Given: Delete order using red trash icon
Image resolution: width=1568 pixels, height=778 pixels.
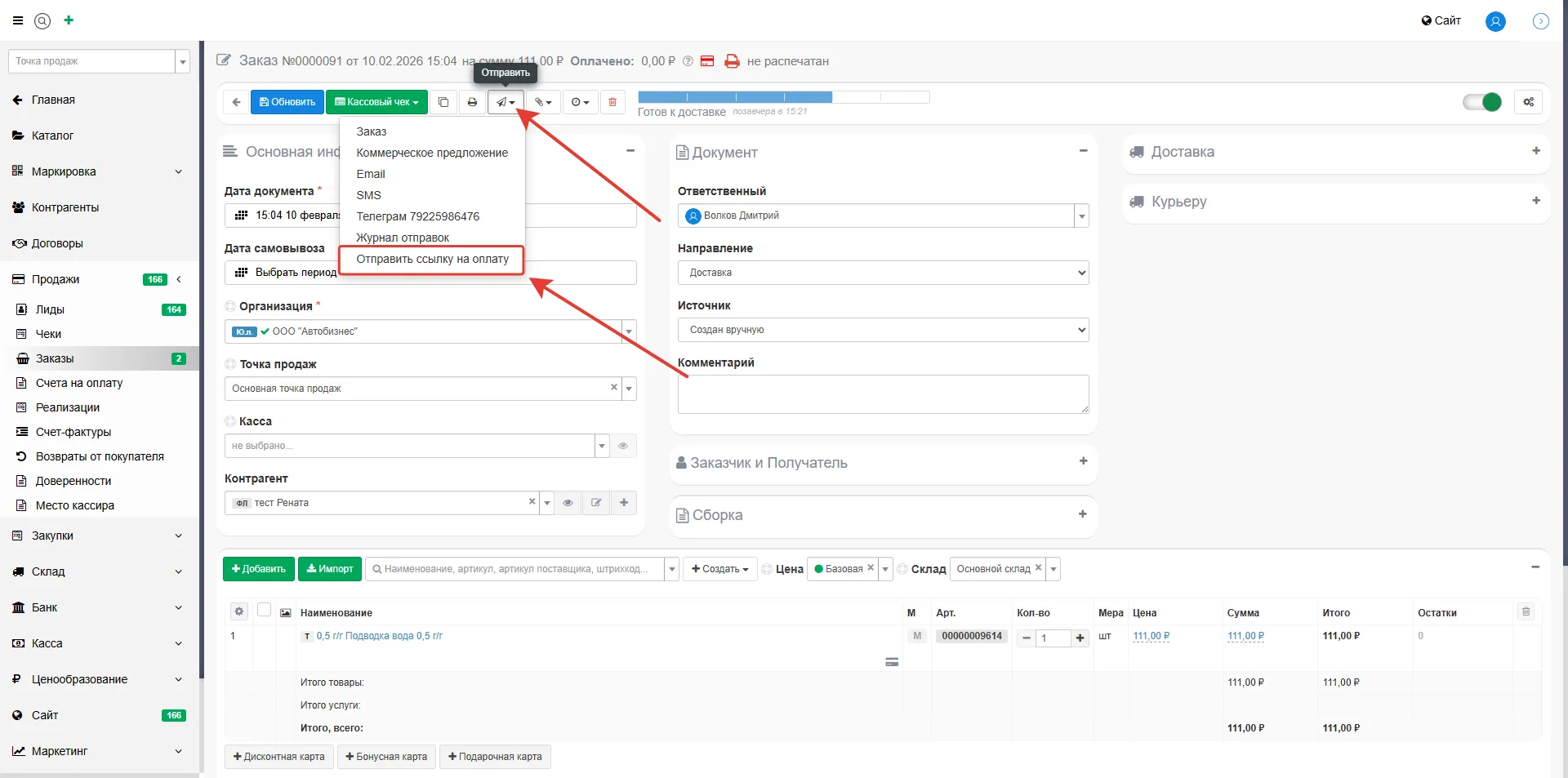Looking at the screenshot, I should 612,102.
